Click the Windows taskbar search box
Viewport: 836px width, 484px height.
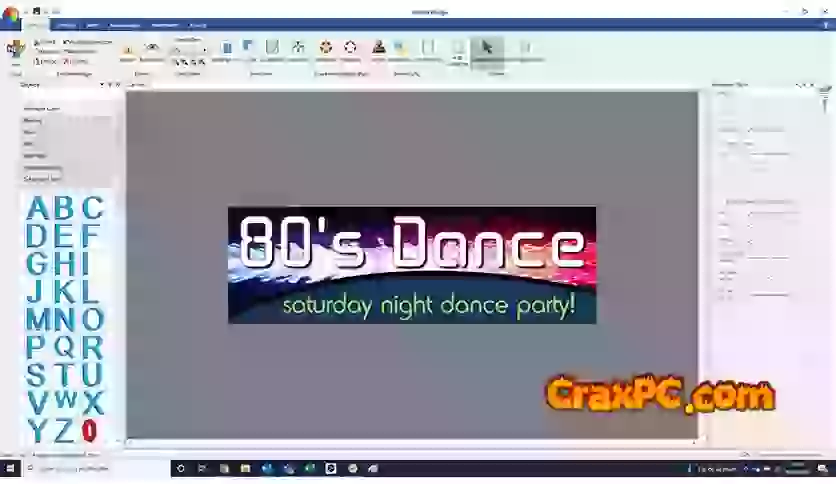tap(96, 469)
